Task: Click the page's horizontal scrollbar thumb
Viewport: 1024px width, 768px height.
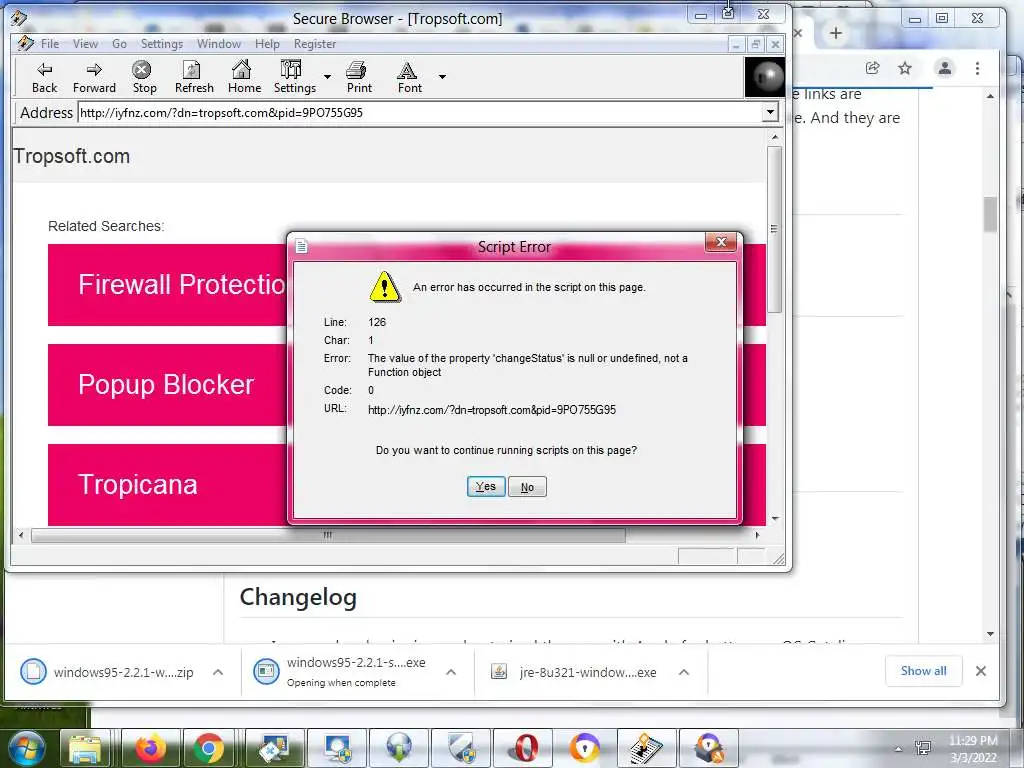Action: click(x=328, y=536)
